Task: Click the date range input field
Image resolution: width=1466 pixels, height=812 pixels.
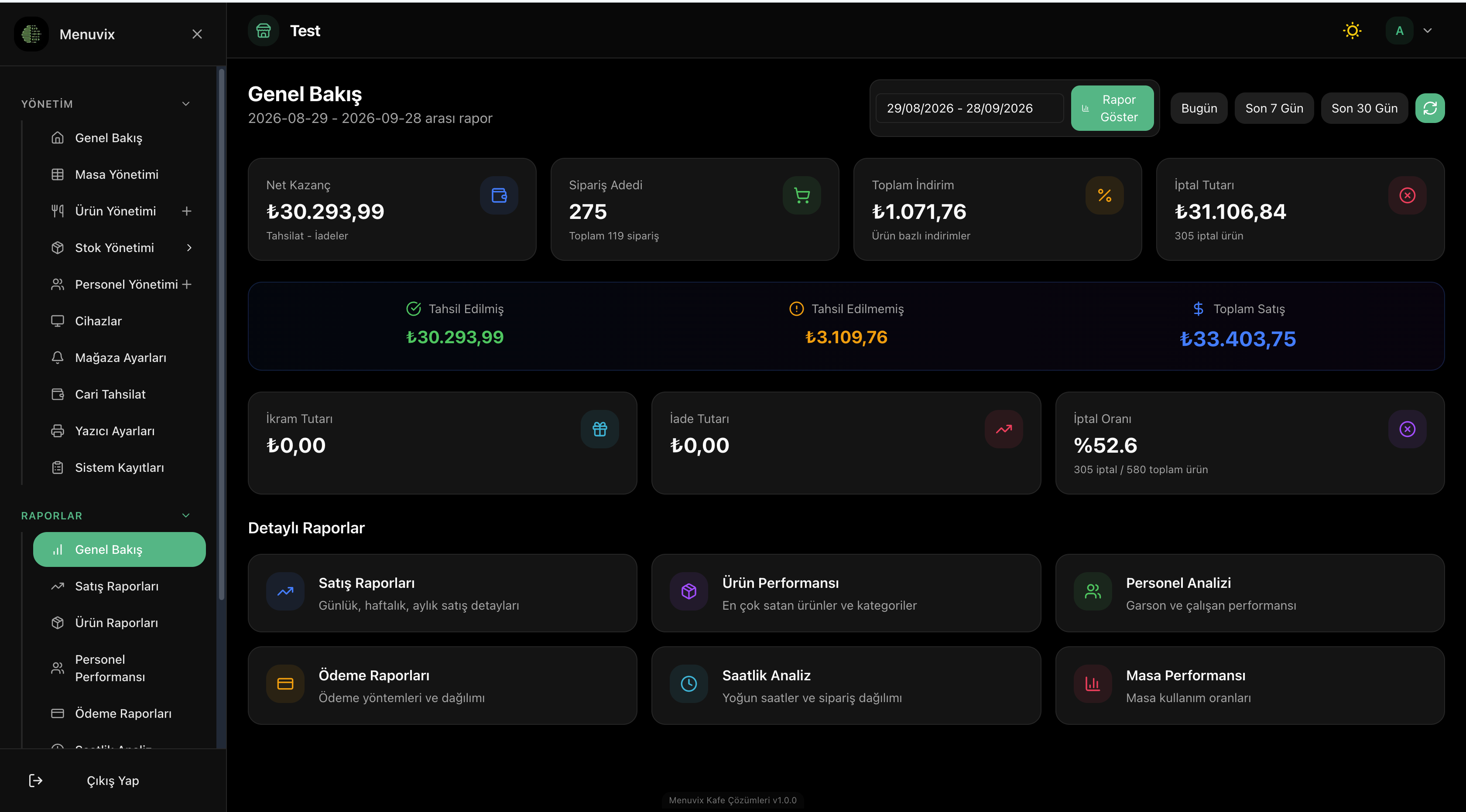Action: [x=969, y=108]
